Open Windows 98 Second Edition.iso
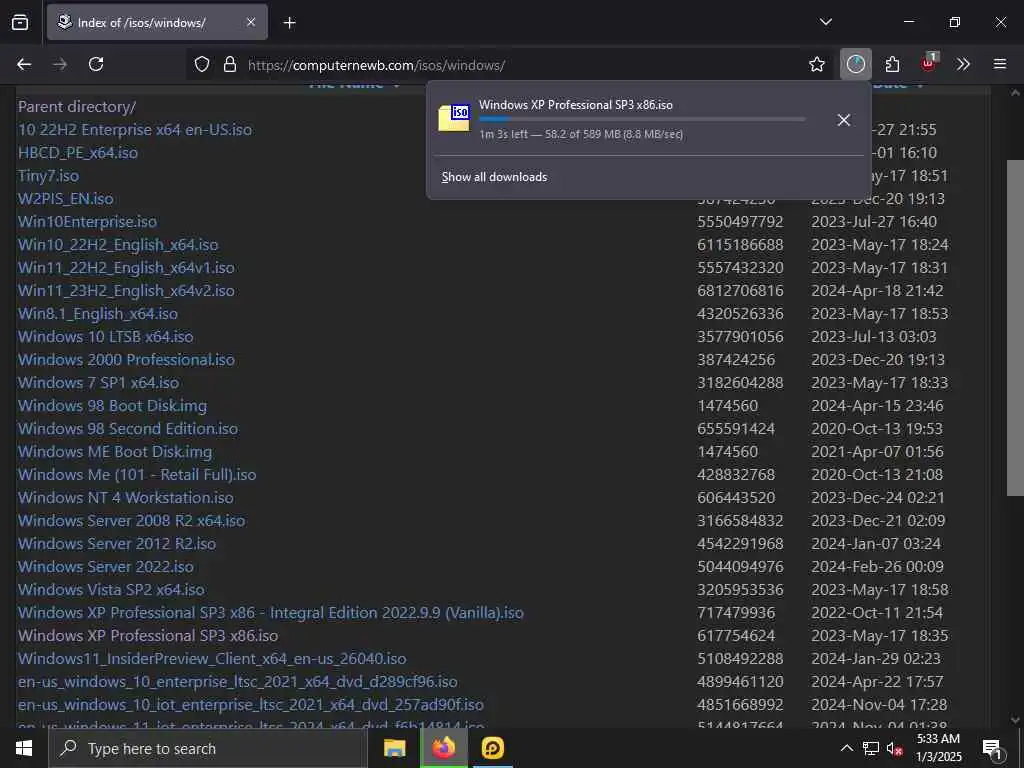 128,428
